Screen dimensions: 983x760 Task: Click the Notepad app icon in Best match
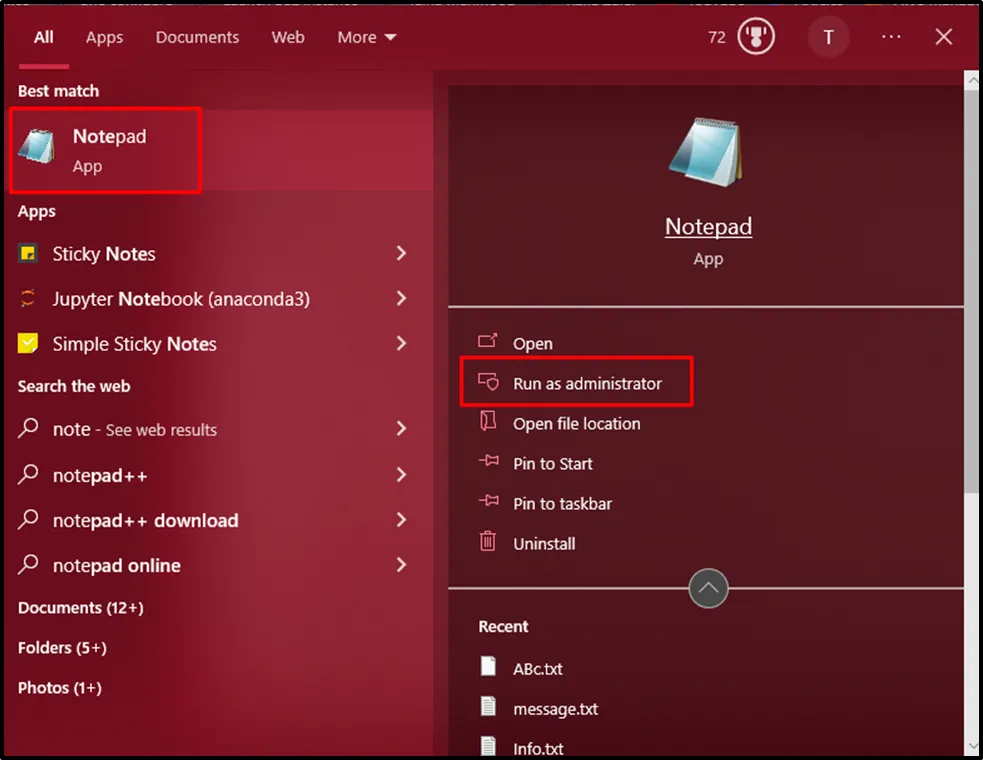[36, 148]
